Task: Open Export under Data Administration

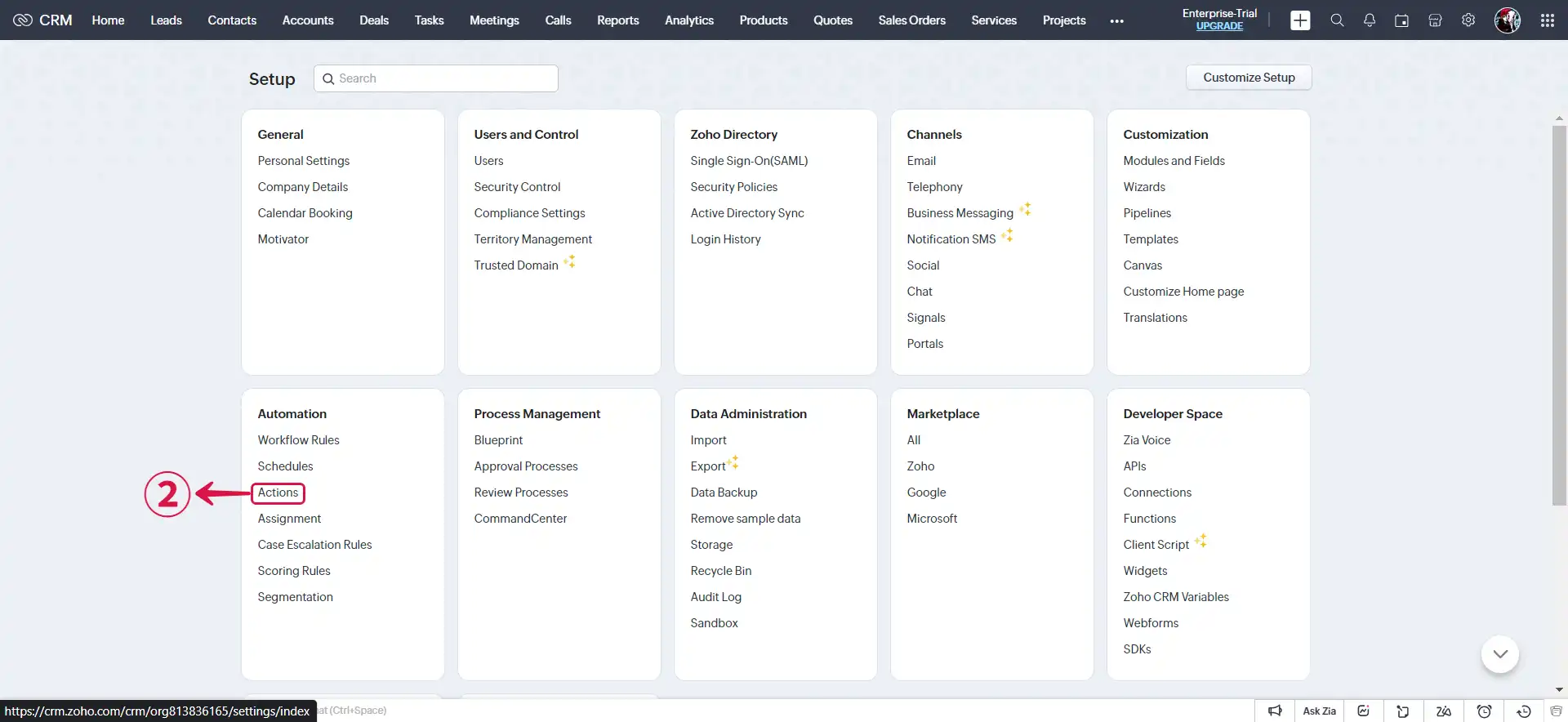Action: [x=707, y=466]
